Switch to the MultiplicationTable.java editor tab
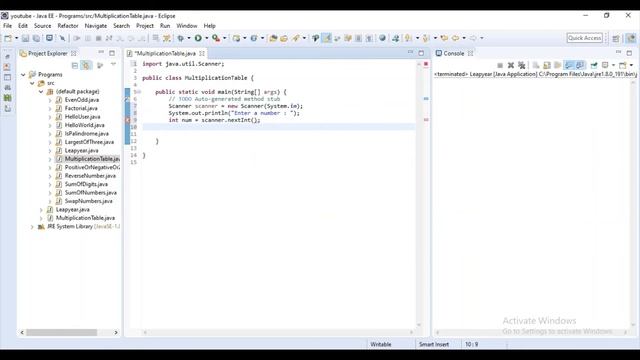This screenshot has height=360, width=640. pyautogui.click(x=164, y=53)
